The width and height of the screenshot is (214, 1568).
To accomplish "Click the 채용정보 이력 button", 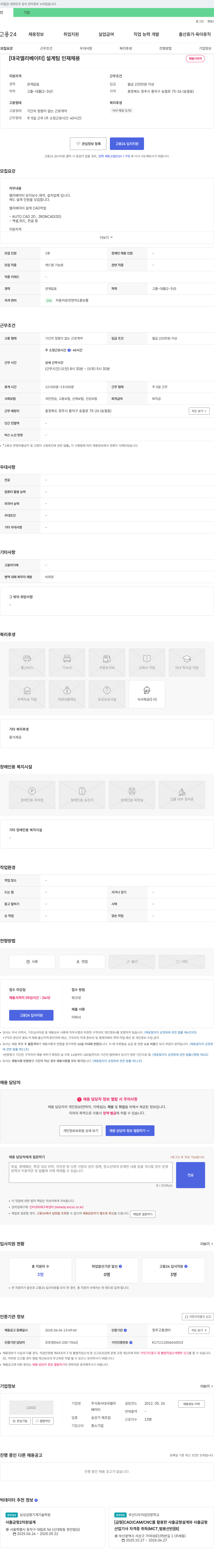I will tap(191, 1404).
